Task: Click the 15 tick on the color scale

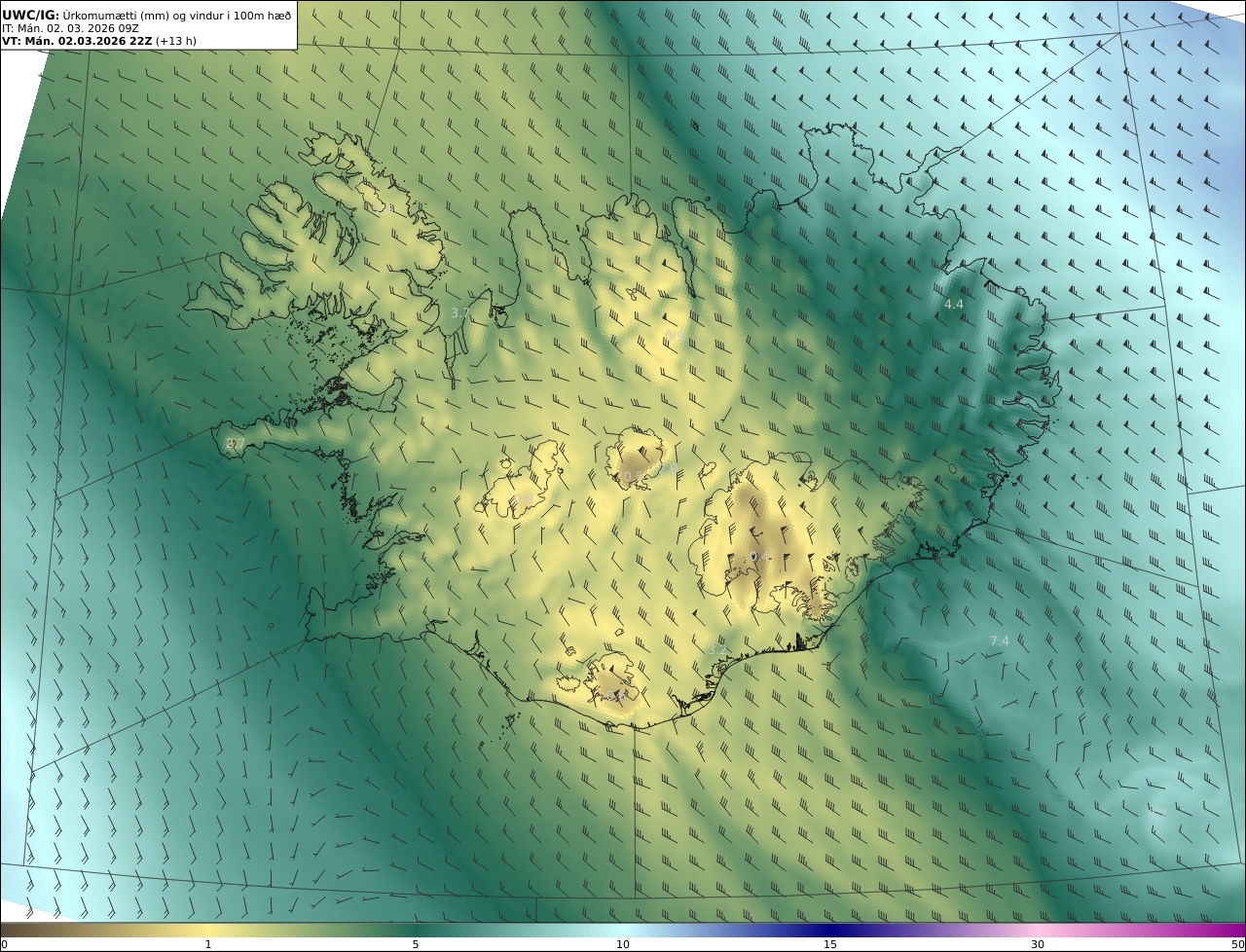Action: pos(830,944)
